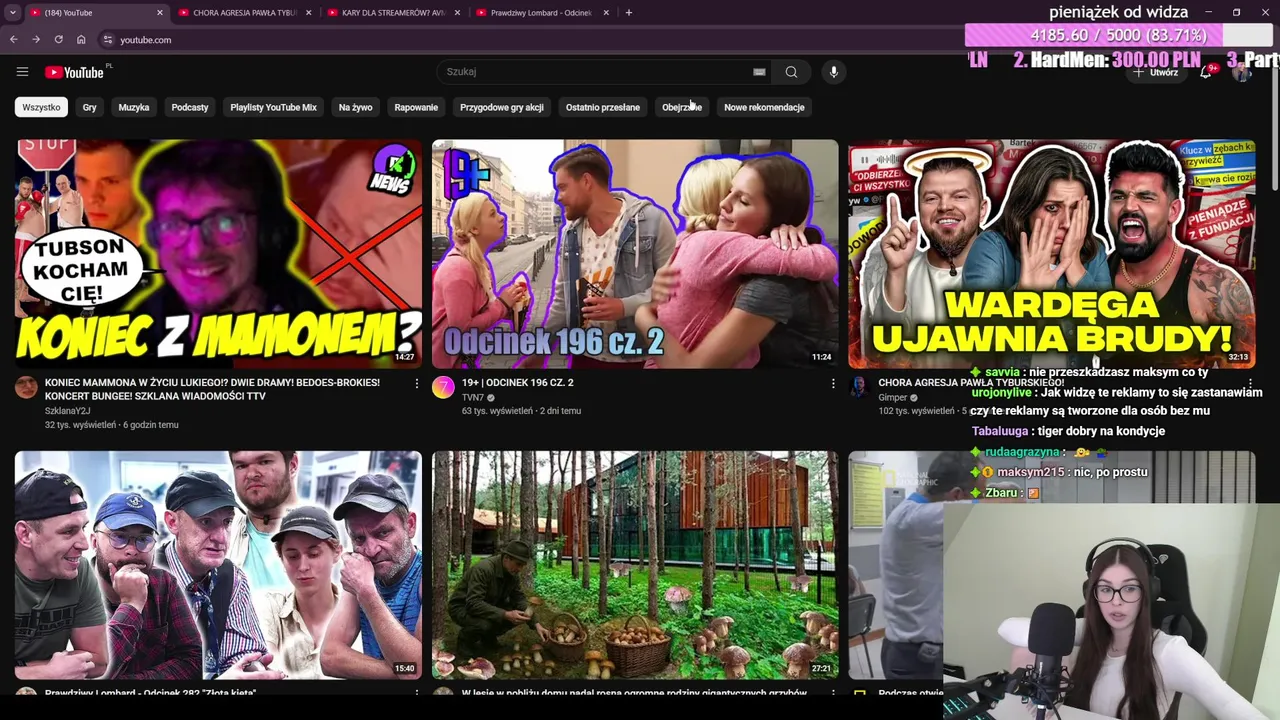Screen dimensions: 1280x720
Task: Select the Wszystko filter chip
Action: pyautogui.click(x=41, y=107)
